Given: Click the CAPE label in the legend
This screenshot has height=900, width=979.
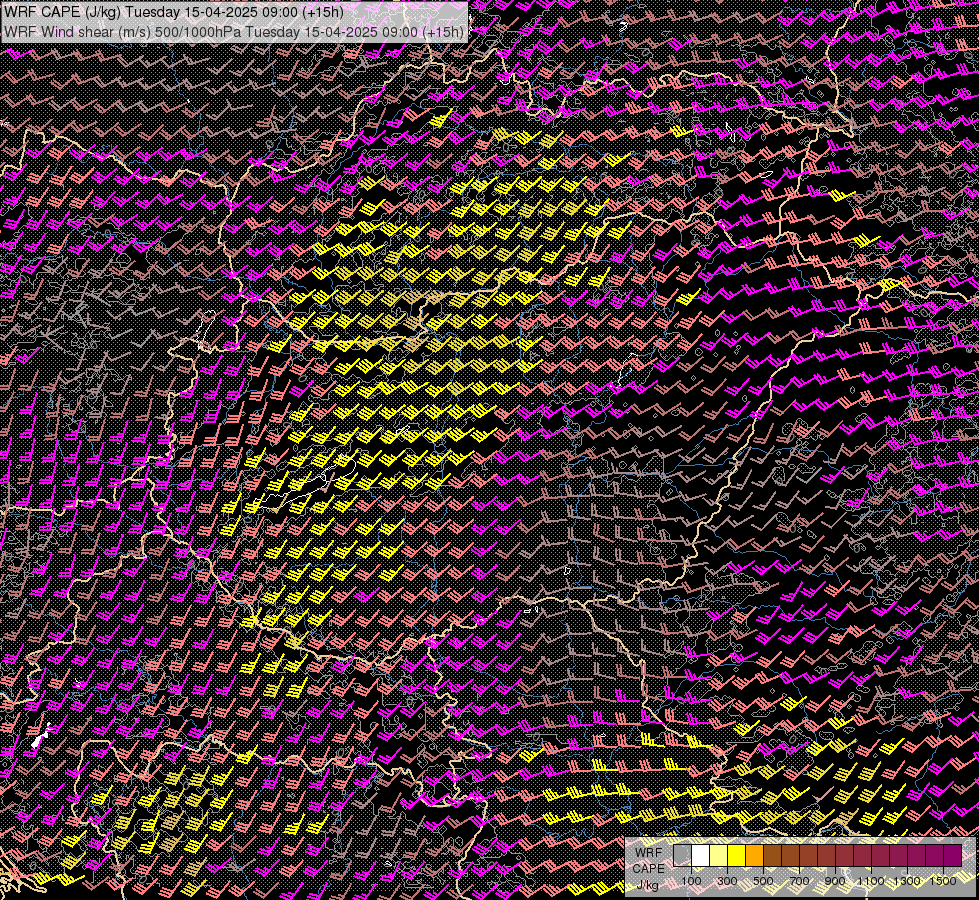Looking at the screenshot, I should point(649,869).
